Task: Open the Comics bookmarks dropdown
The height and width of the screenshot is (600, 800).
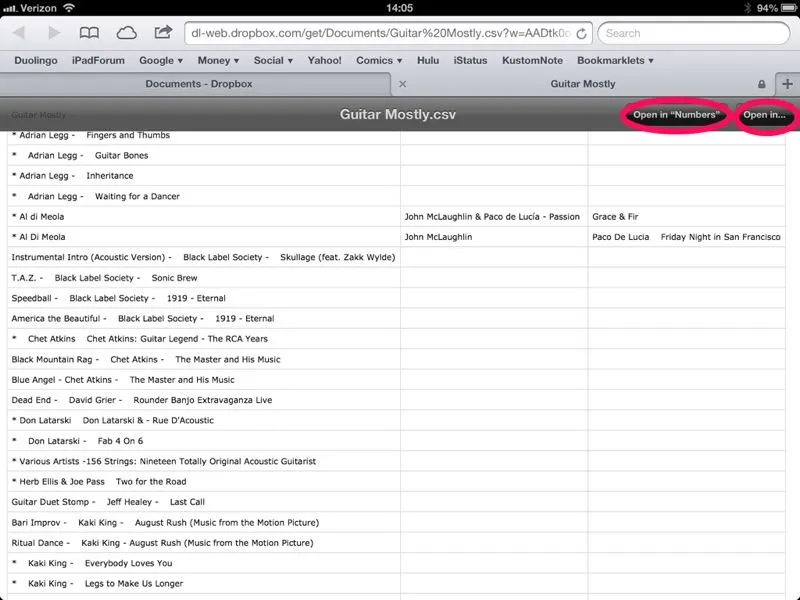Action: tap(380, 60)
